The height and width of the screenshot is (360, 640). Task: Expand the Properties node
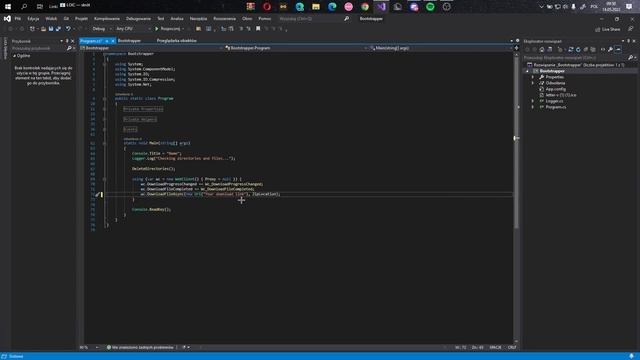tap(533, 77)
